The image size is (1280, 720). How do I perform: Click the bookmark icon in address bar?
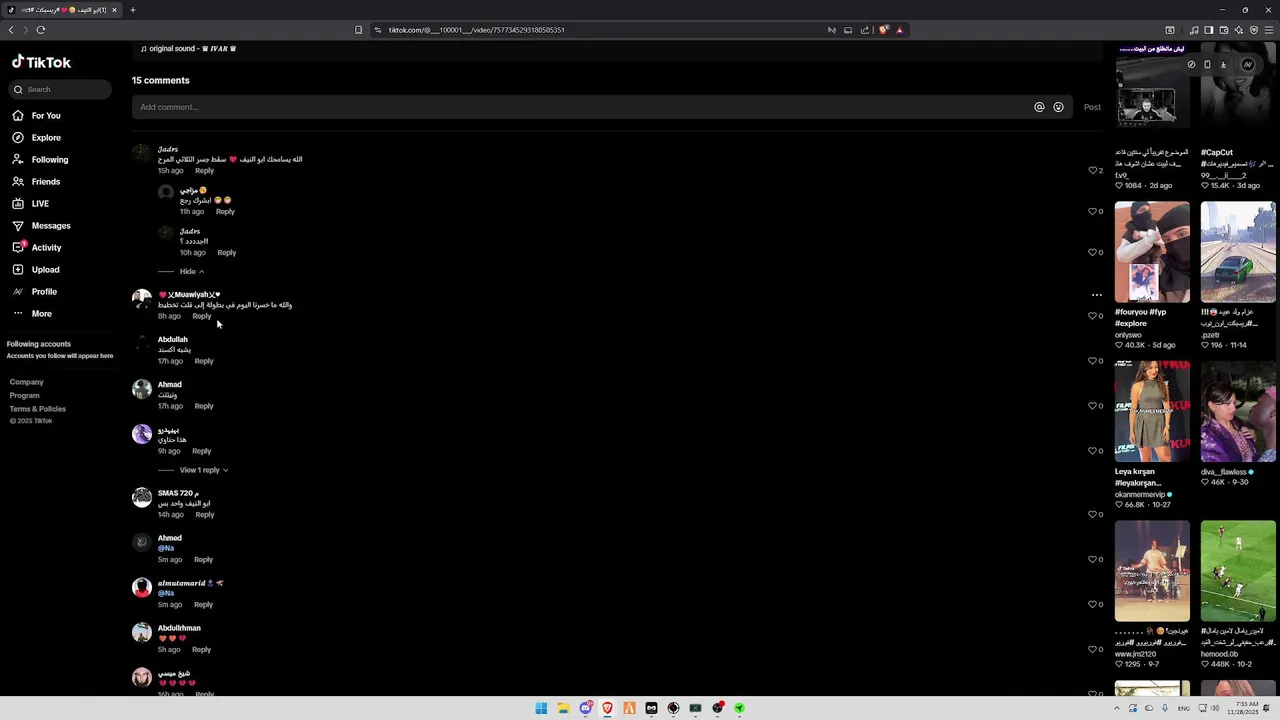click(358, 30)
